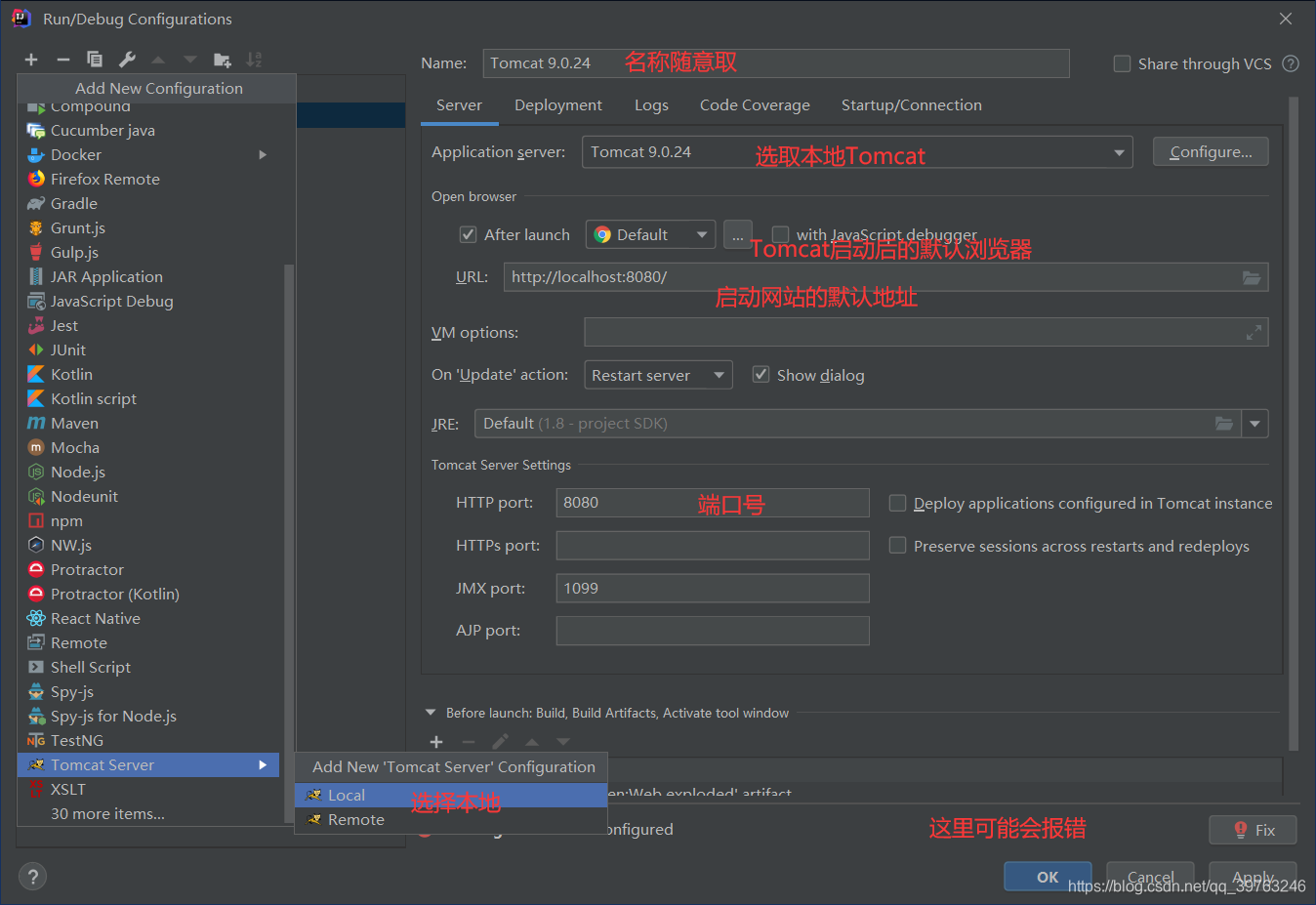Choose Remote Tomcat Server configuration
Screen dimensions: 1316x905
451,820
